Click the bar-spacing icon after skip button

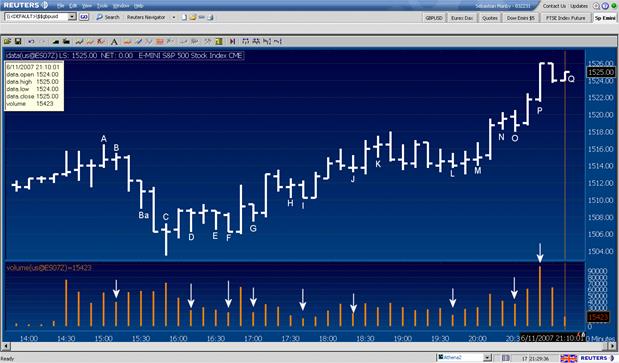(246, 41)
